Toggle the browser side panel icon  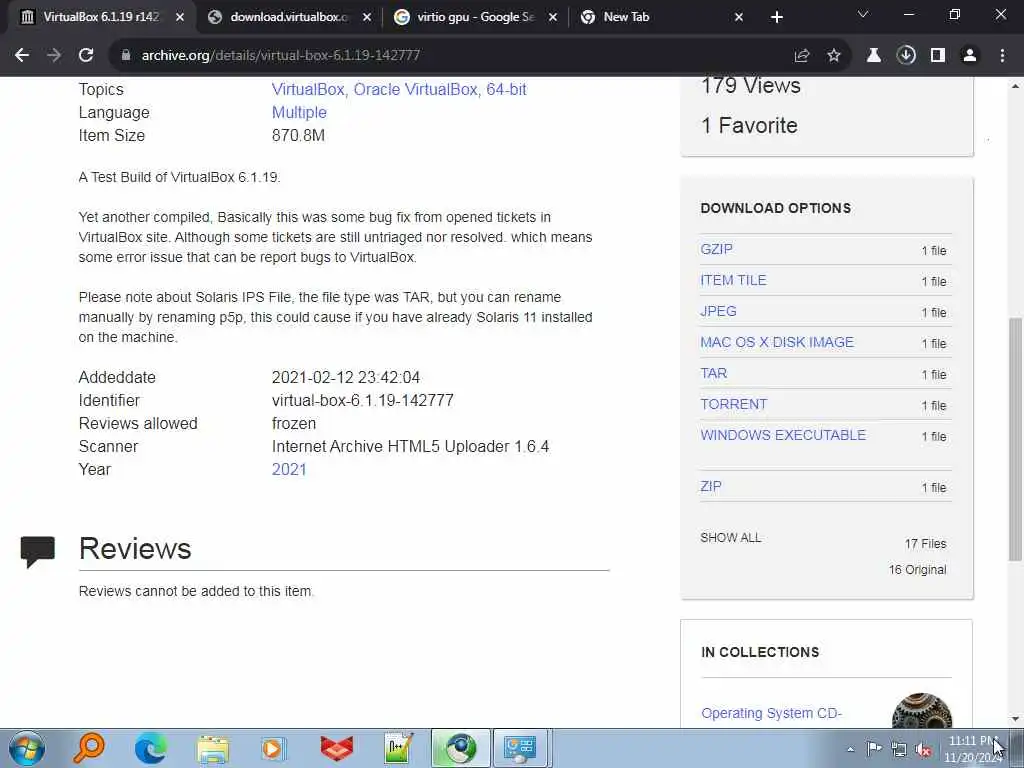click(938, 56)
